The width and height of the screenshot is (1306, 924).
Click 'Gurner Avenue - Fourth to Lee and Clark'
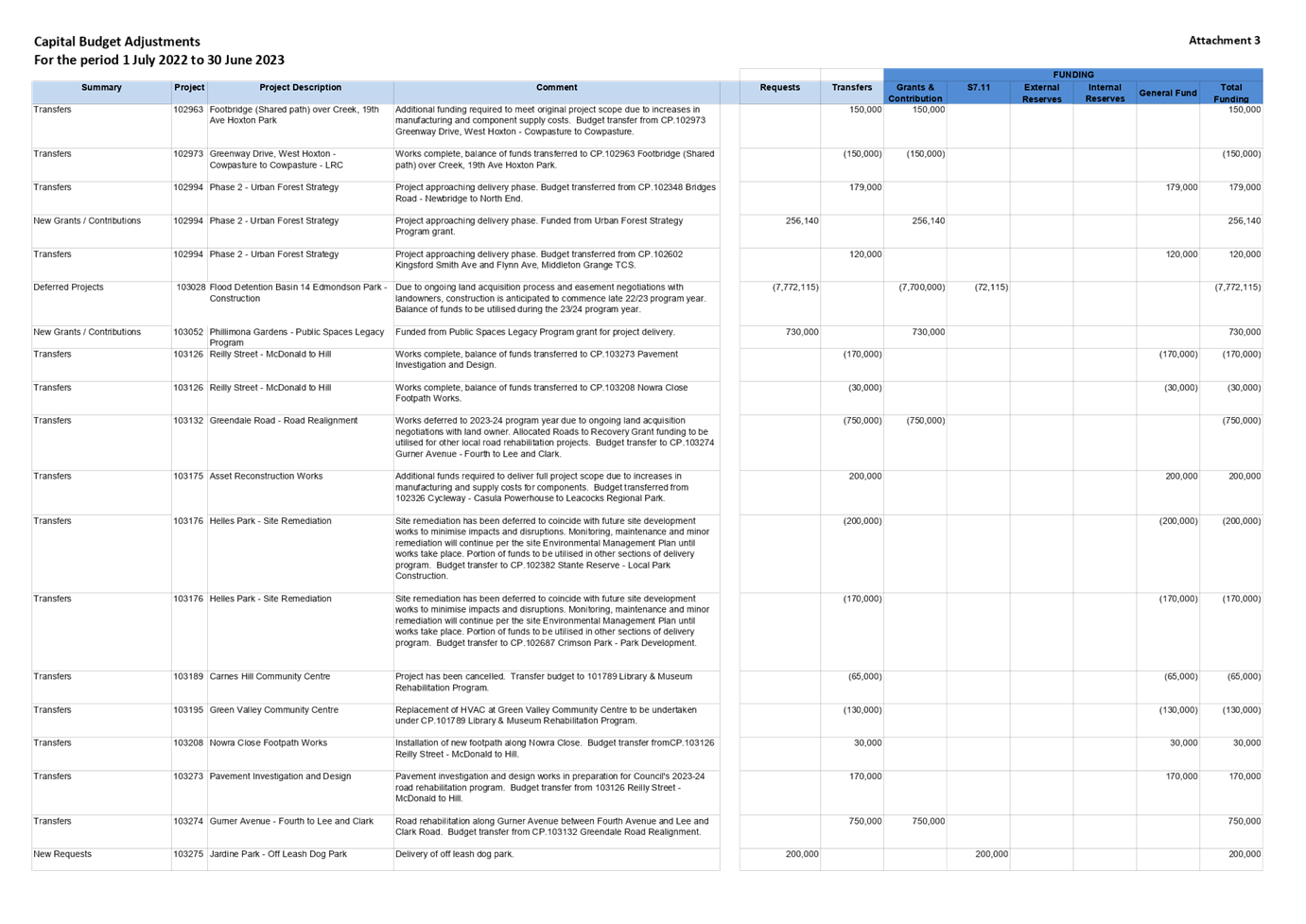(291, 822)
